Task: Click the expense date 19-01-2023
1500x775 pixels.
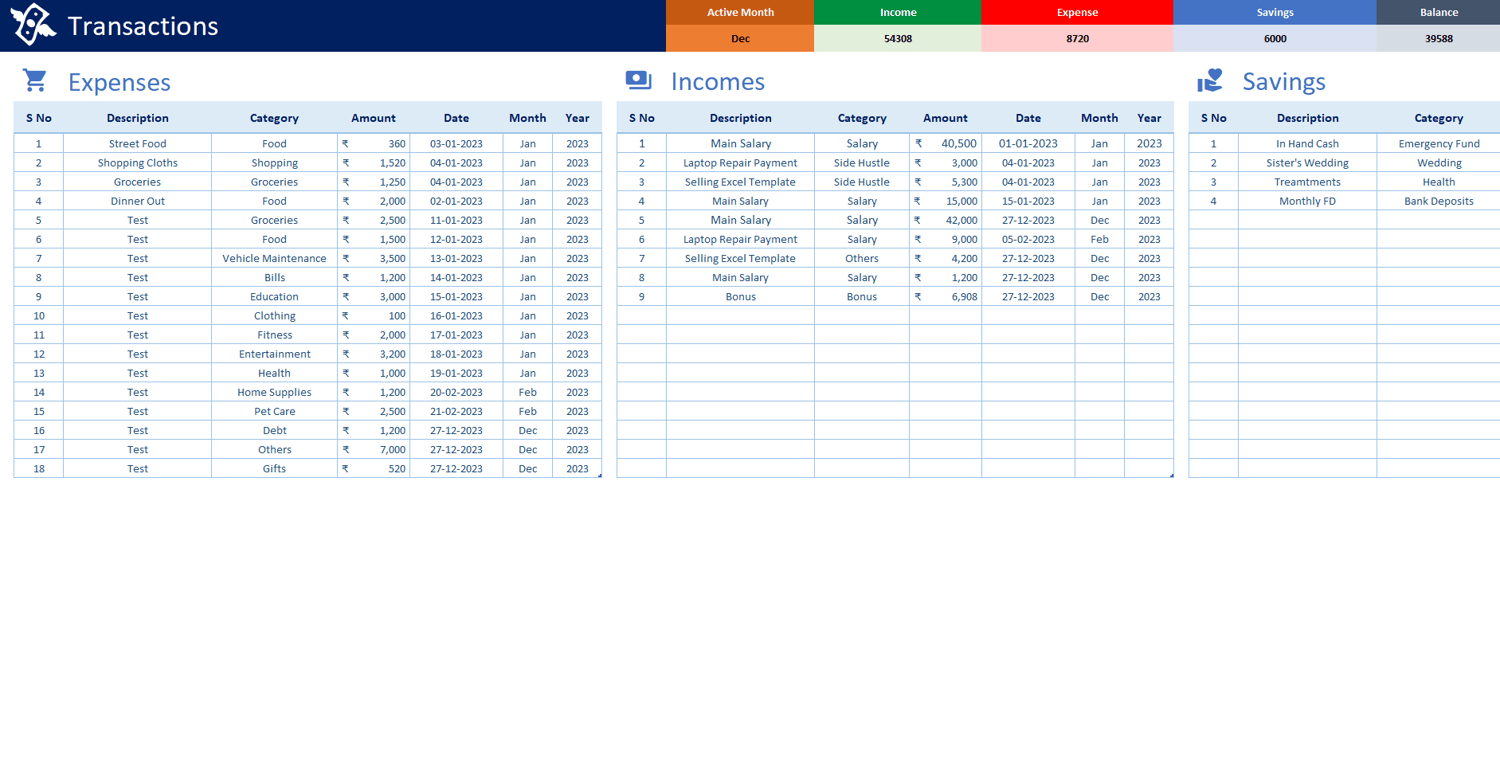Action: click(456, 373)
